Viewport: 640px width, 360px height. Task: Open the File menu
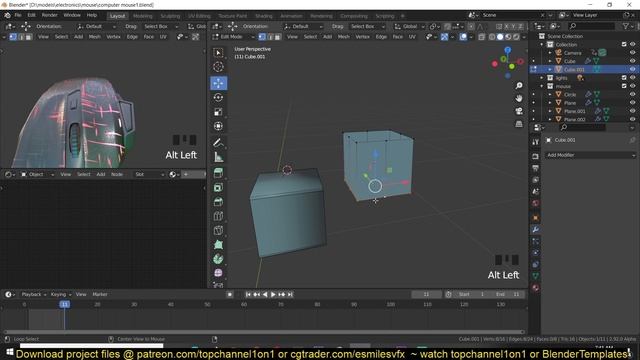coord(18,15)
